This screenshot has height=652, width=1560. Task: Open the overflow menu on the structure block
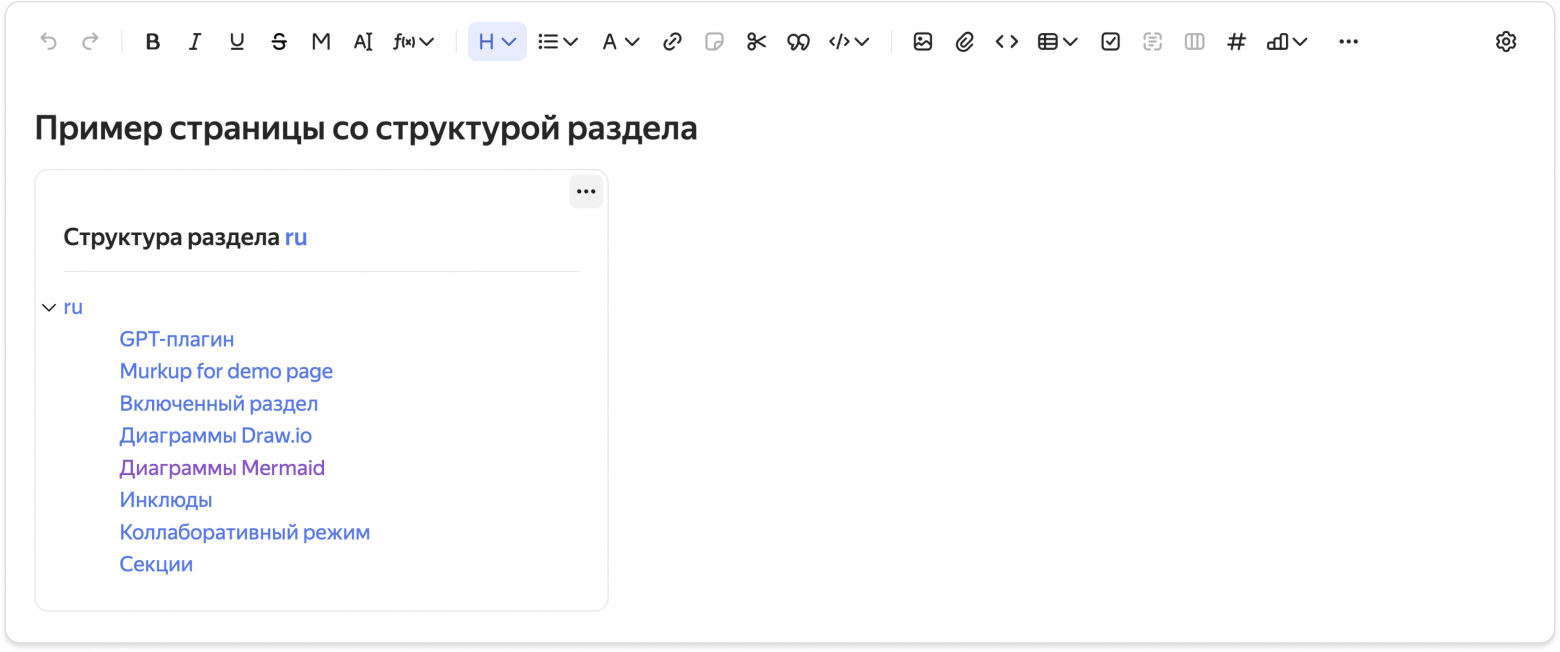point(586,191)
